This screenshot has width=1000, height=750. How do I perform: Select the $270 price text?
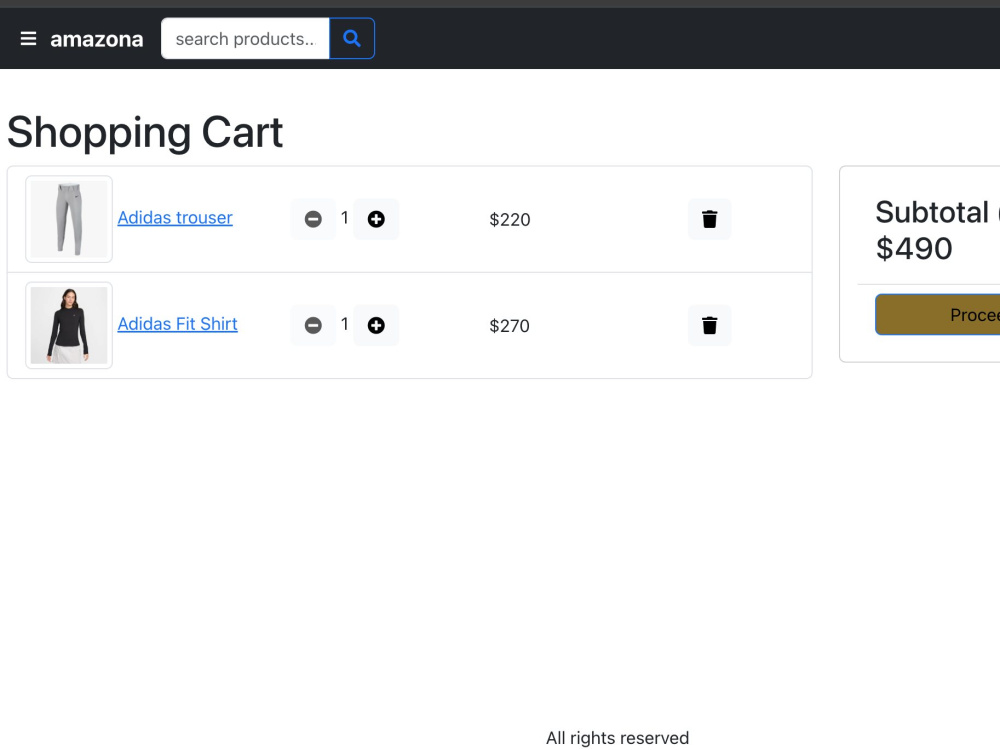pyautogui.click(x=510, y=326)
